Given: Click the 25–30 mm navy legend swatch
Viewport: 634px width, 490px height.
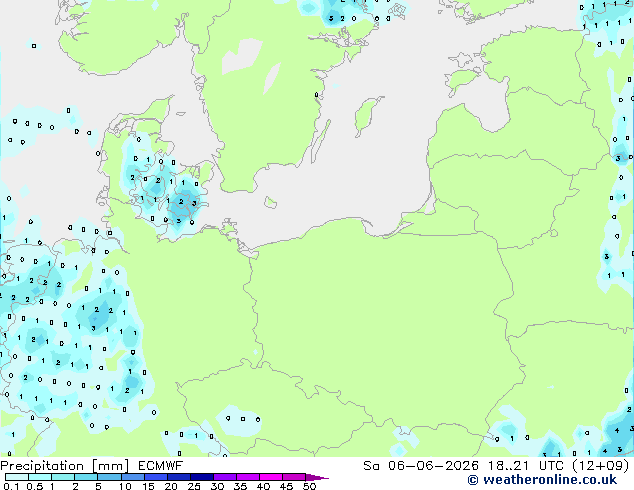Looking at the screenshot, I should pyautogui.click(x=201, y=477).
